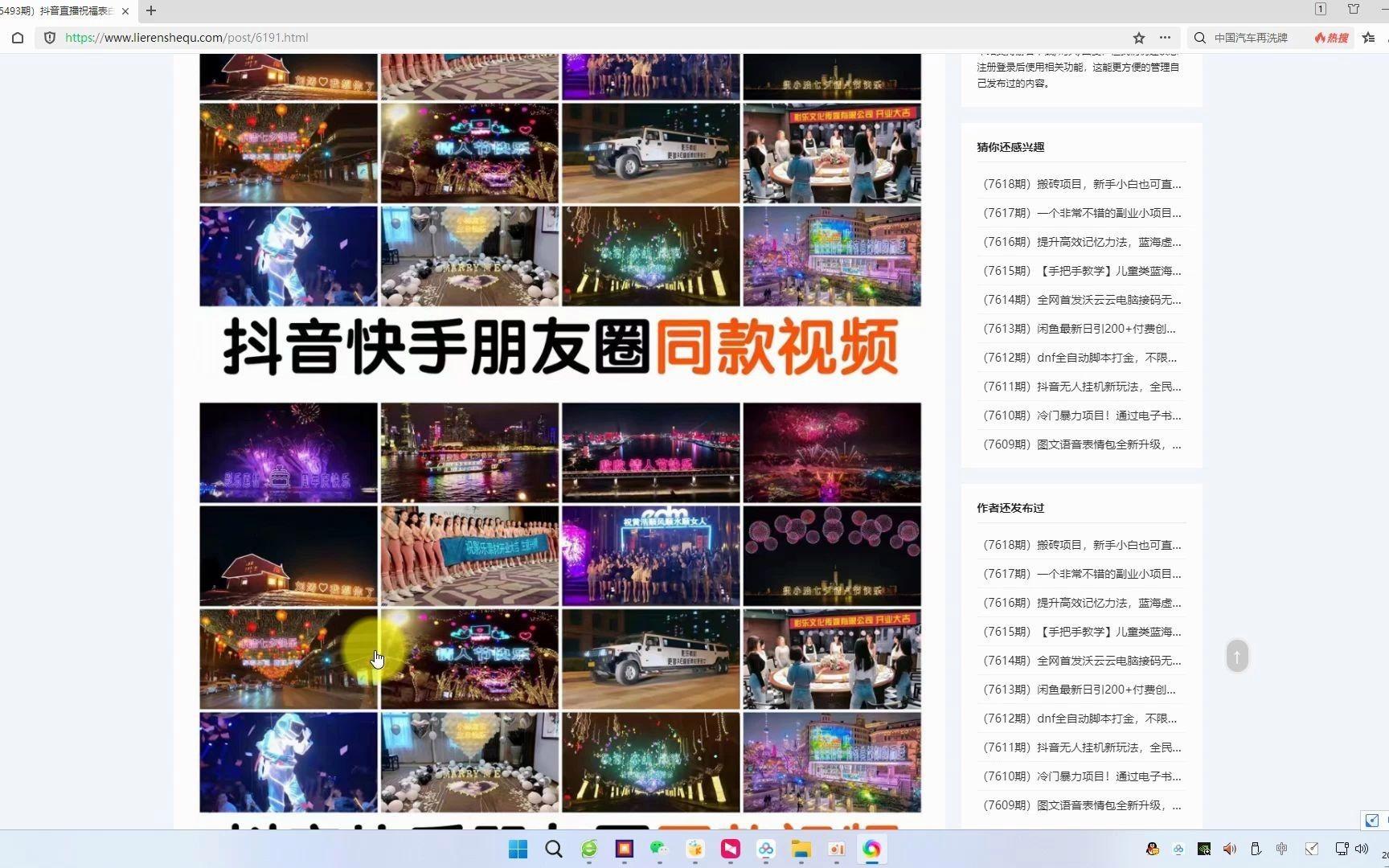Open 7616期 提升高效记忆力法 under 猜你还感兴趣
Screen dimensions: 1389x868
point(1082,242)
